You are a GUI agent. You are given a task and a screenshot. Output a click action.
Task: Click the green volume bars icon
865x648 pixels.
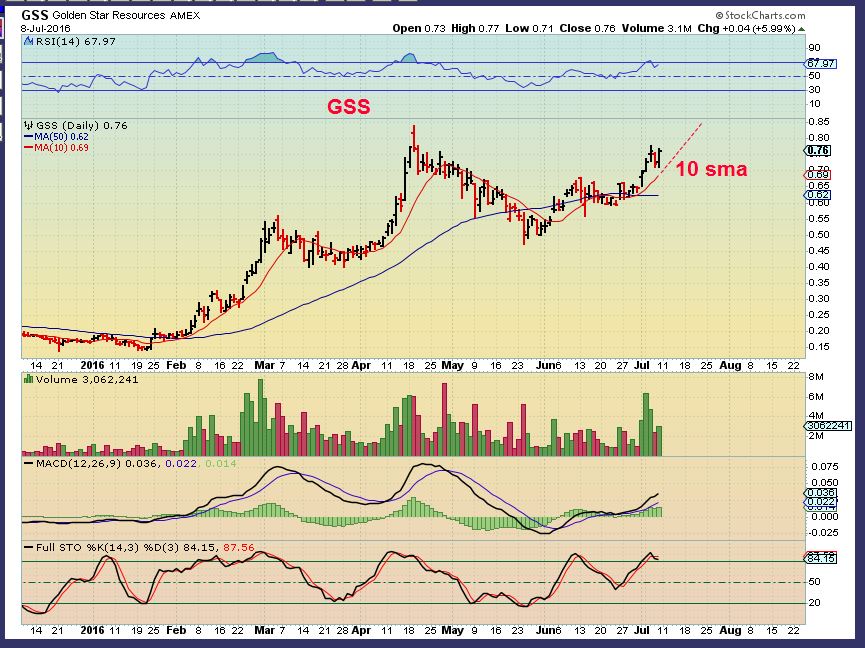coord(29,379)
